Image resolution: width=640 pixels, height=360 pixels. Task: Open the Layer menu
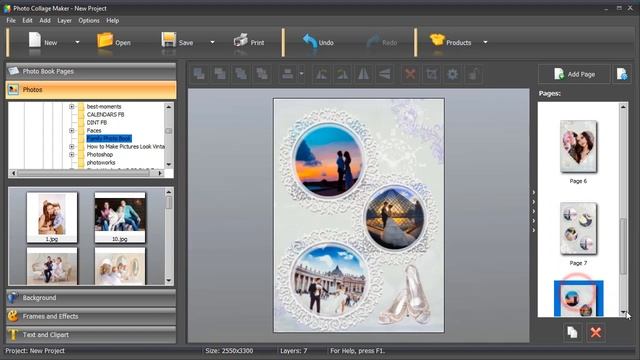[64, 20]
